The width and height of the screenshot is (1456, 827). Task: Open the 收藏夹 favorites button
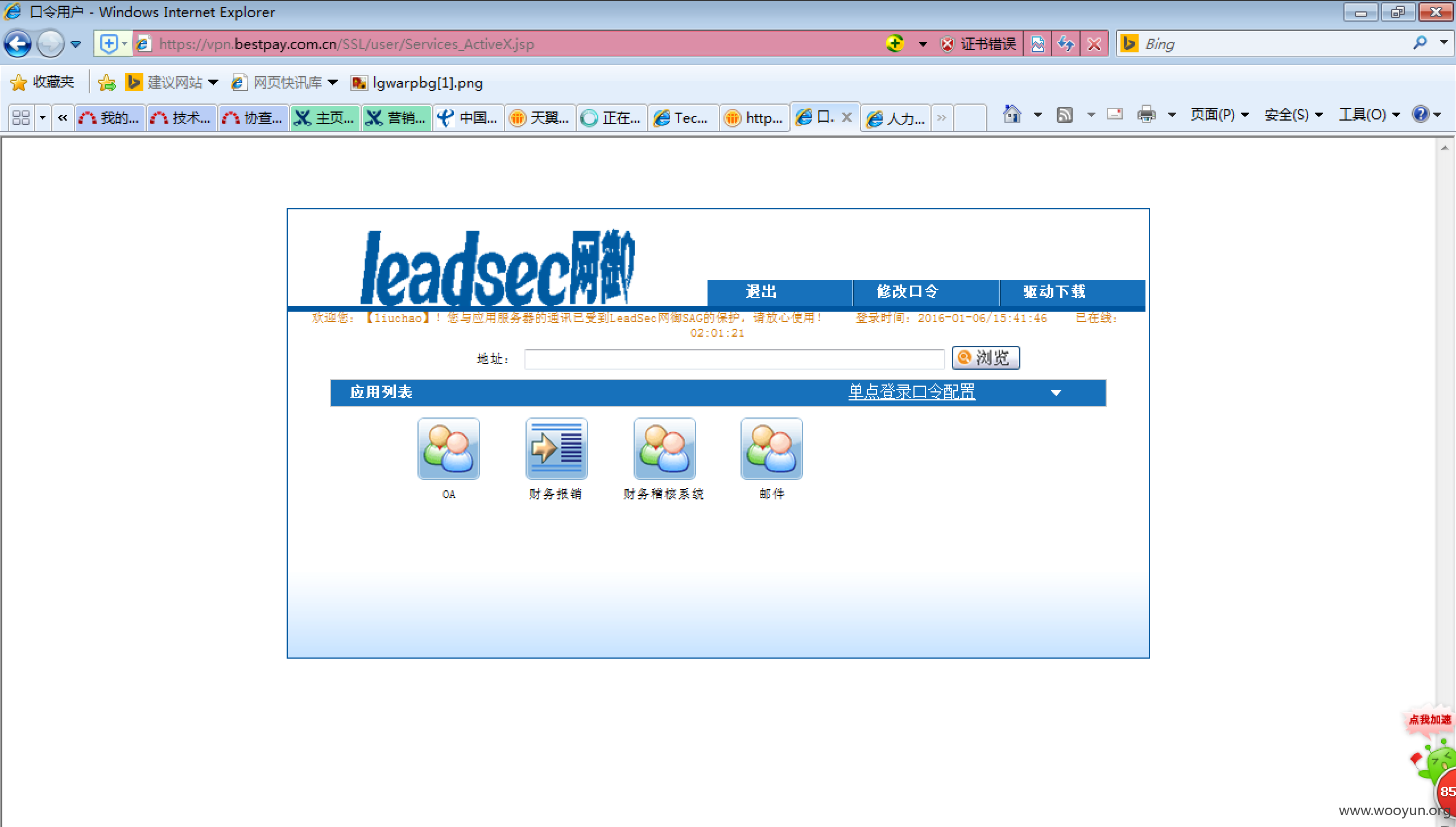pyautogui.click(x=43, y=82)
